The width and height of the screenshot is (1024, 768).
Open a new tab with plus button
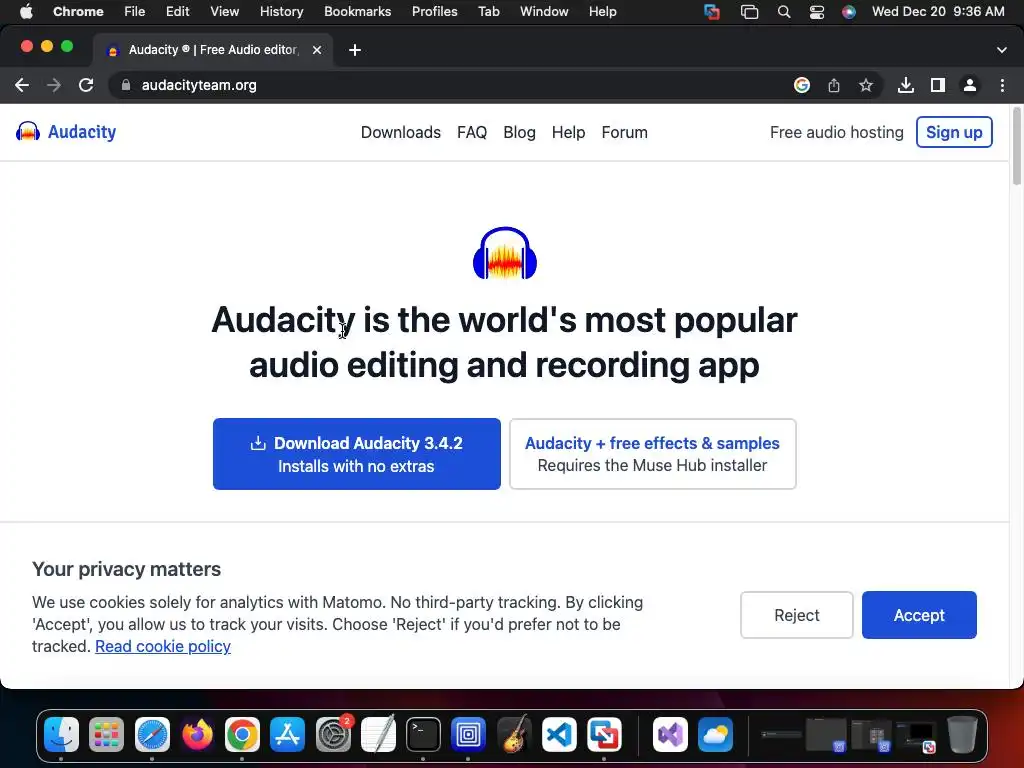click(x=355, y=50)
